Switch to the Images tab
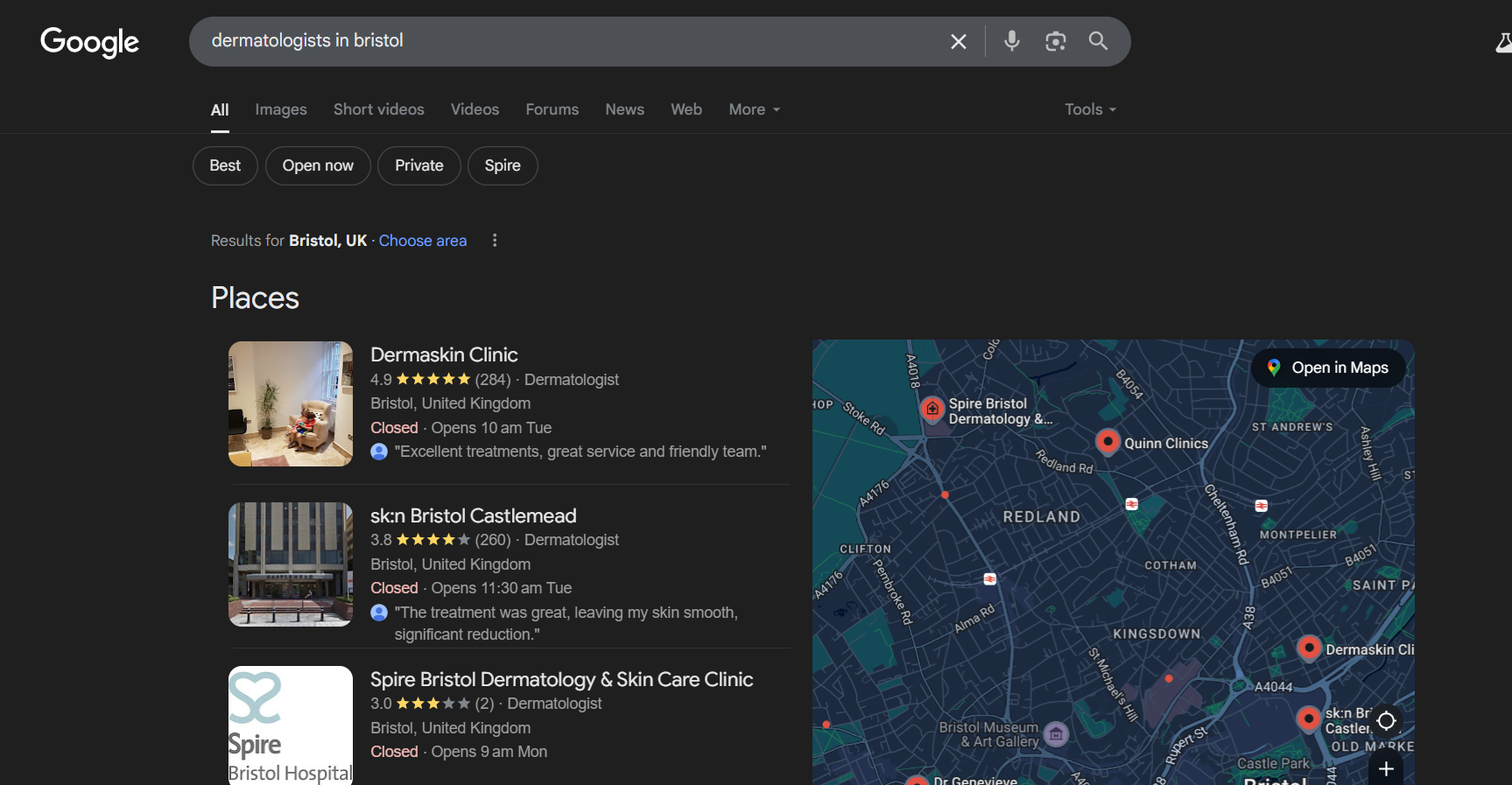 tap(281, 109)
